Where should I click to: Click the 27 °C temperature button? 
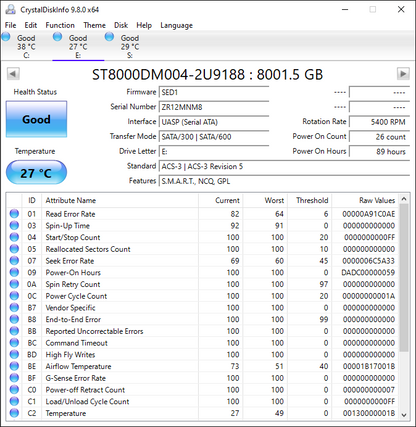coord(36,172)
